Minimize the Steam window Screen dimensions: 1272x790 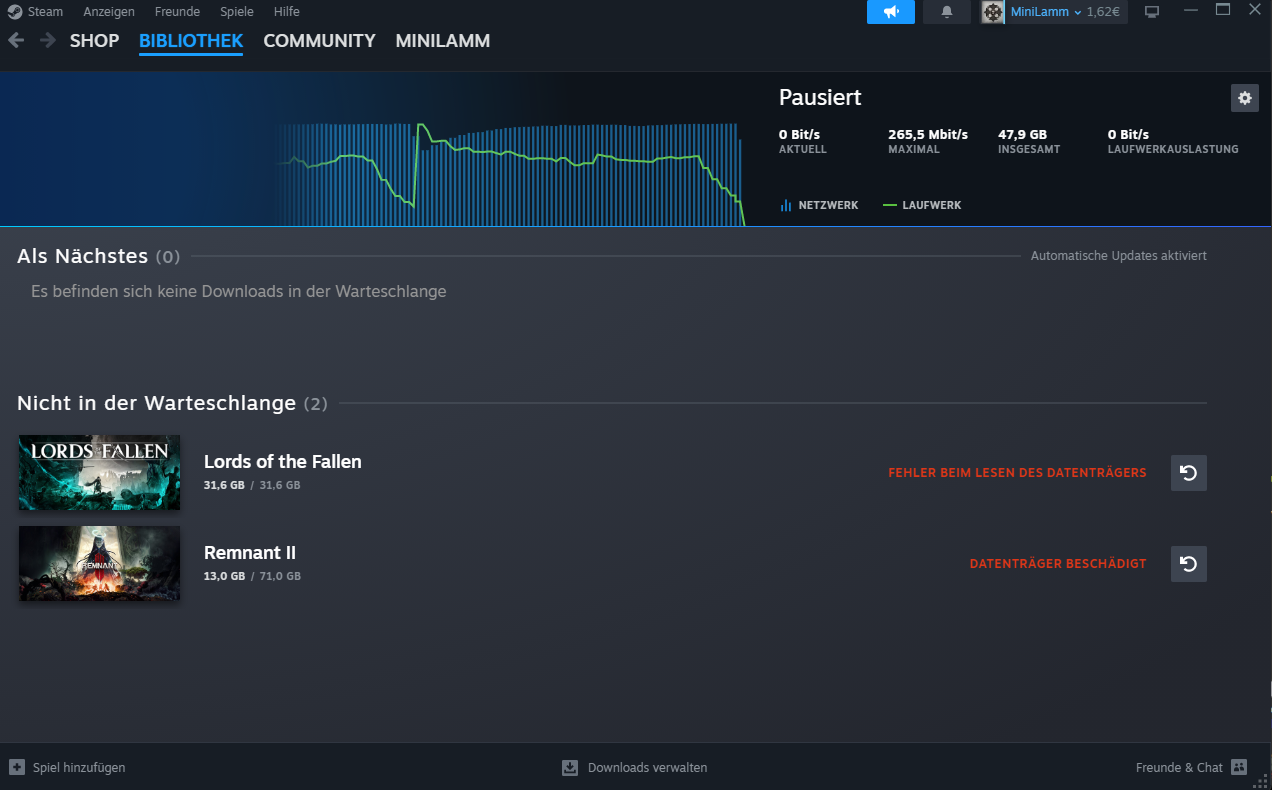pos(1189,10)
